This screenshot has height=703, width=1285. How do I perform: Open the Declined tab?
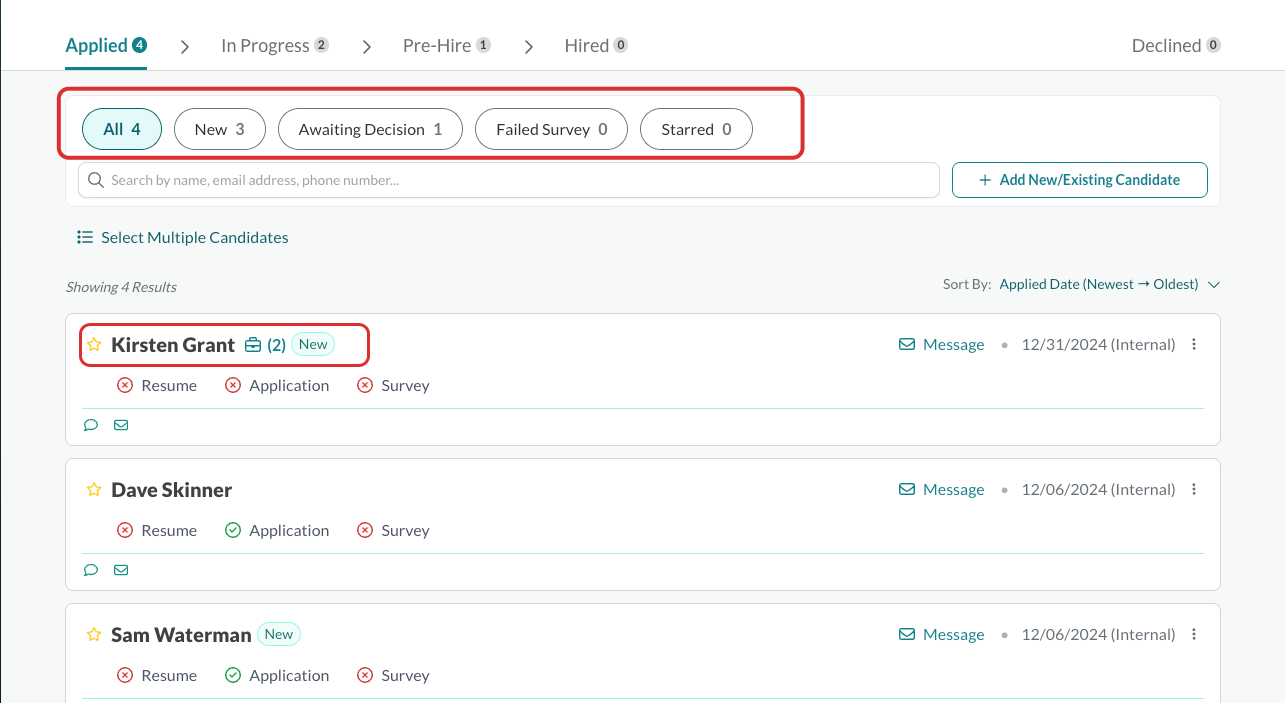[x=1176, y=46]
